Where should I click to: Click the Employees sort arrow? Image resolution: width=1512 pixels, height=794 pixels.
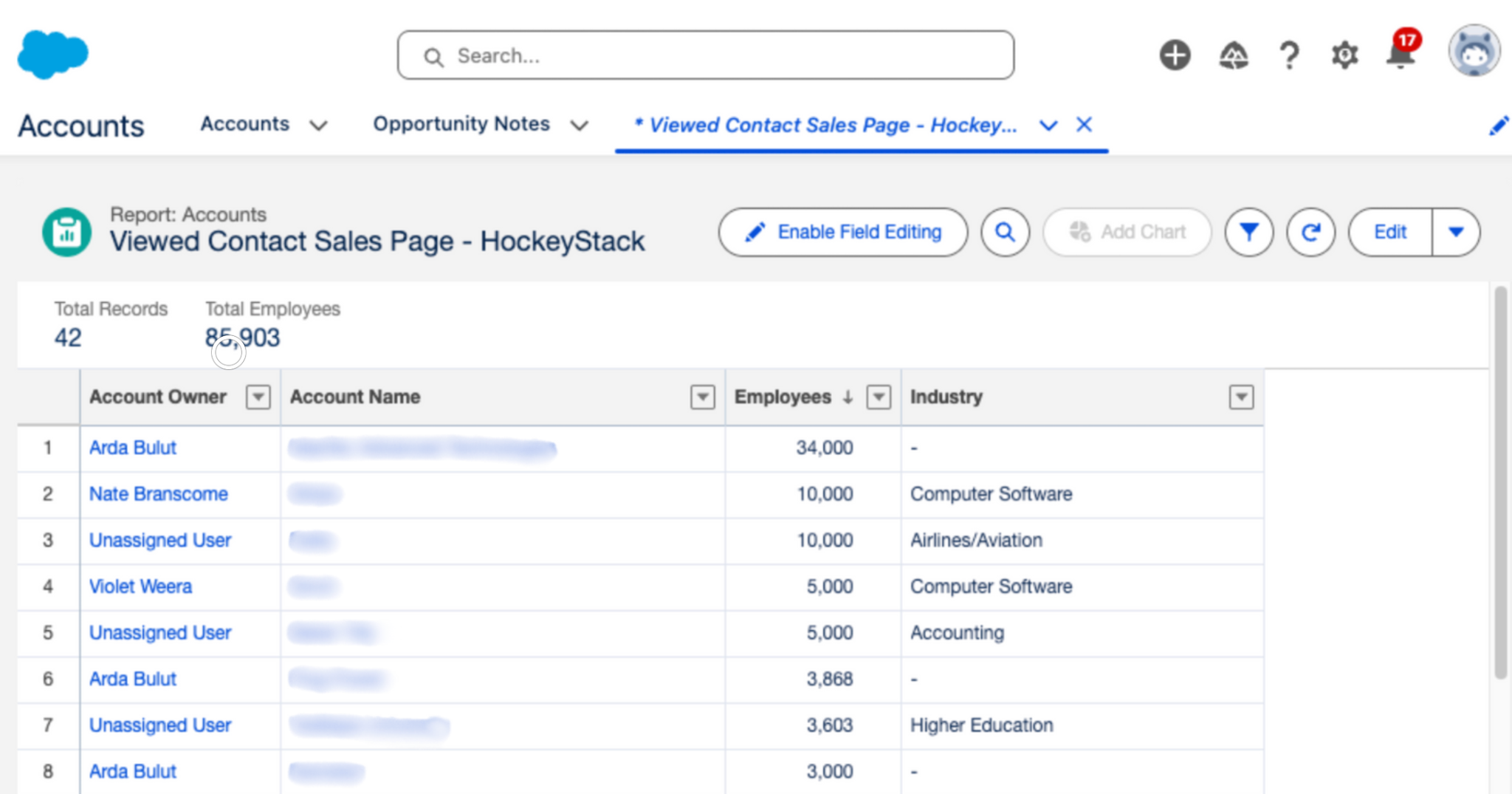pos(848,397)
